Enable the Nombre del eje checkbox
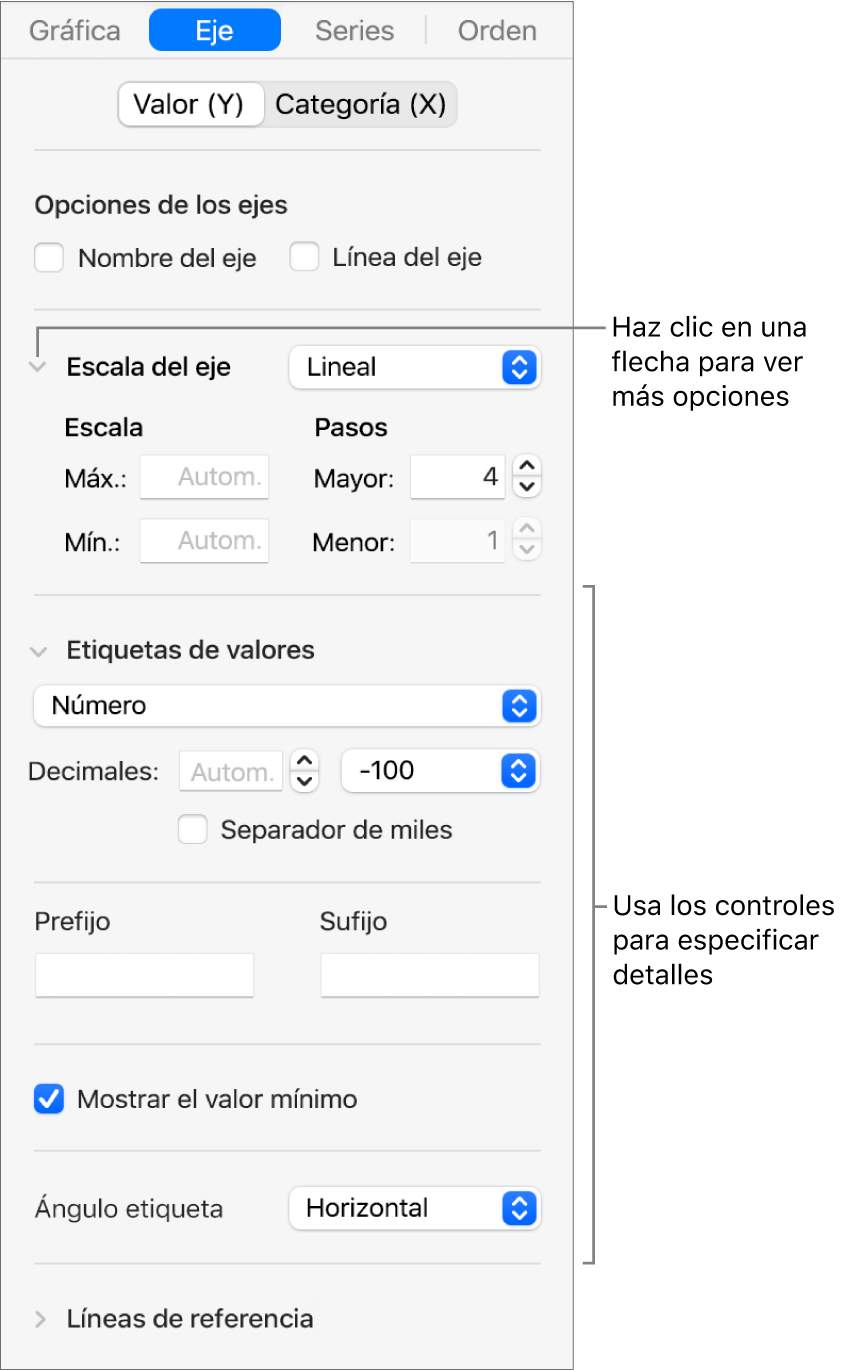Screen dimensions: 849x1370 pyautogui.click(x=49, y=258)
